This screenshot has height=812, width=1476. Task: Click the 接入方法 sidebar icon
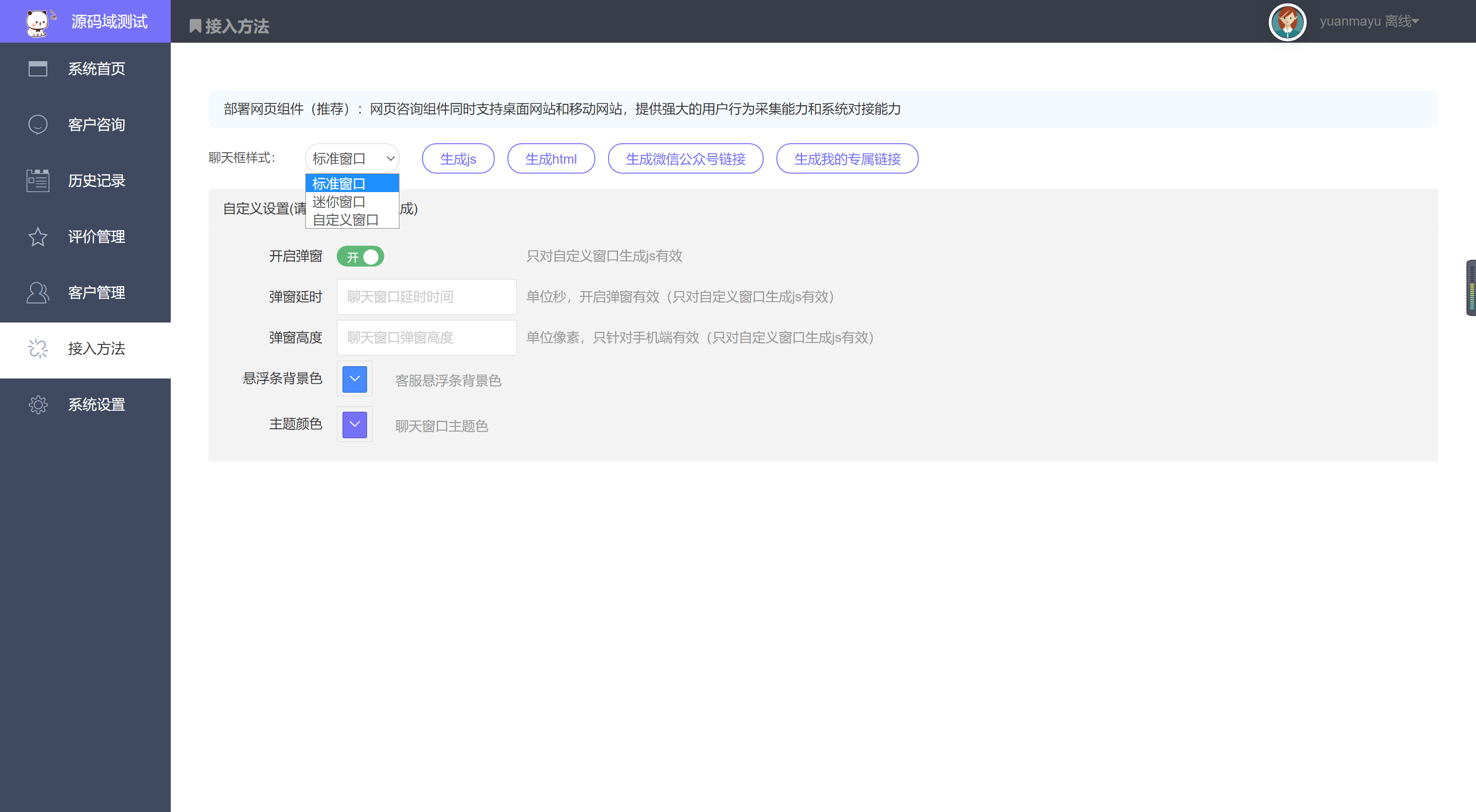pyautogui.click(x=37, y=348)
